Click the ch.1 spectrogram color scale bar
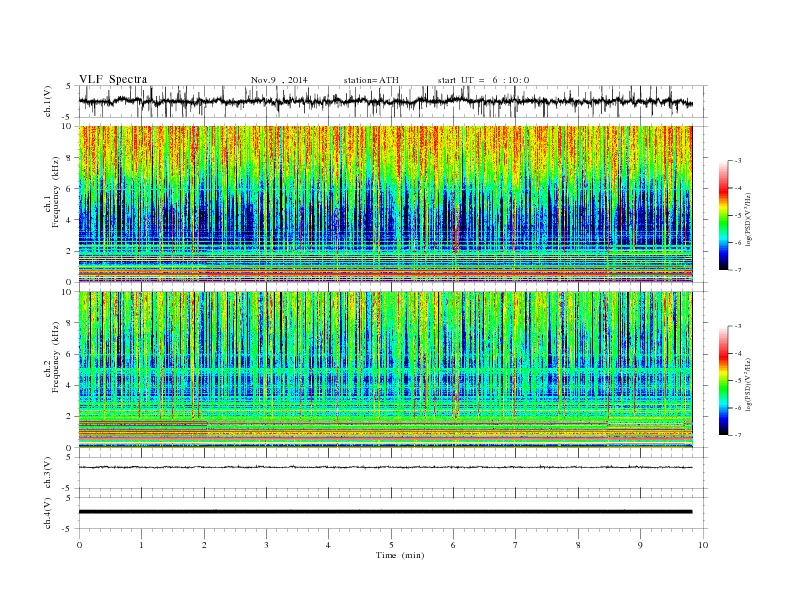 pyautogui.click(x=723, y=216)
